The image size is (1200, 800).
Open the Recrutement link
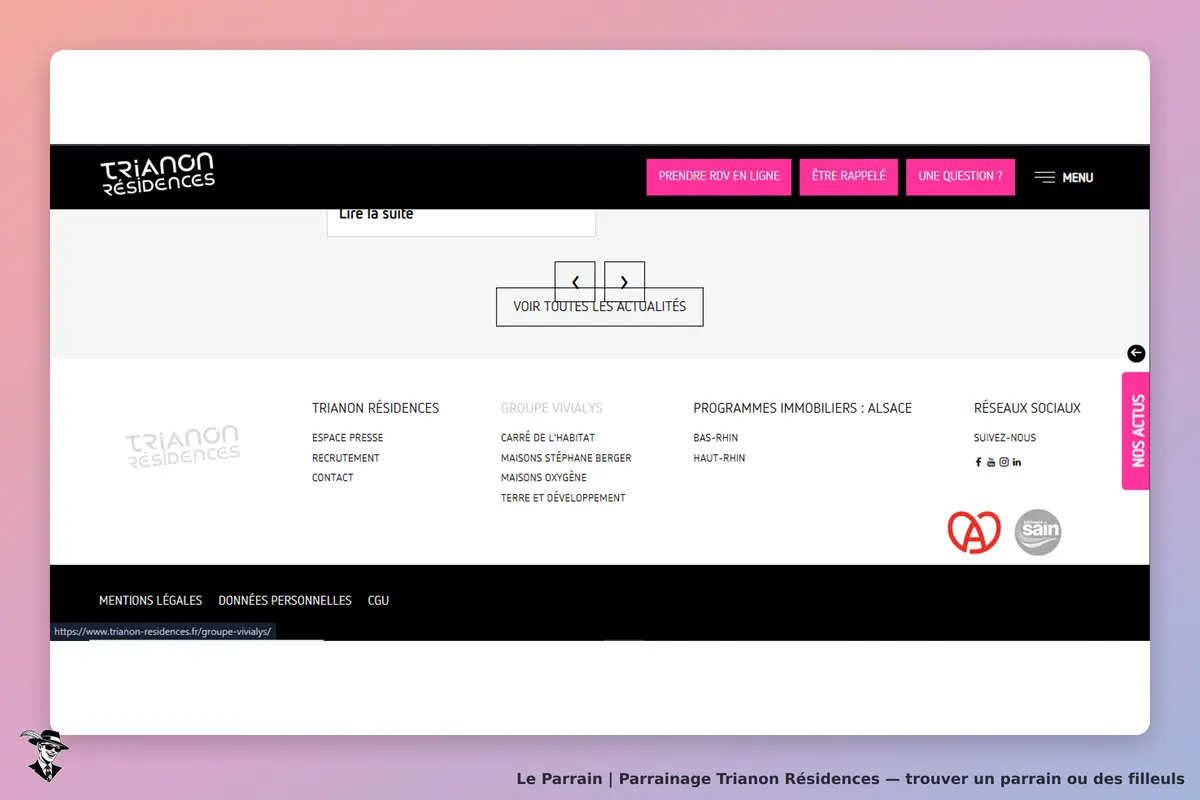pos(346,458)
